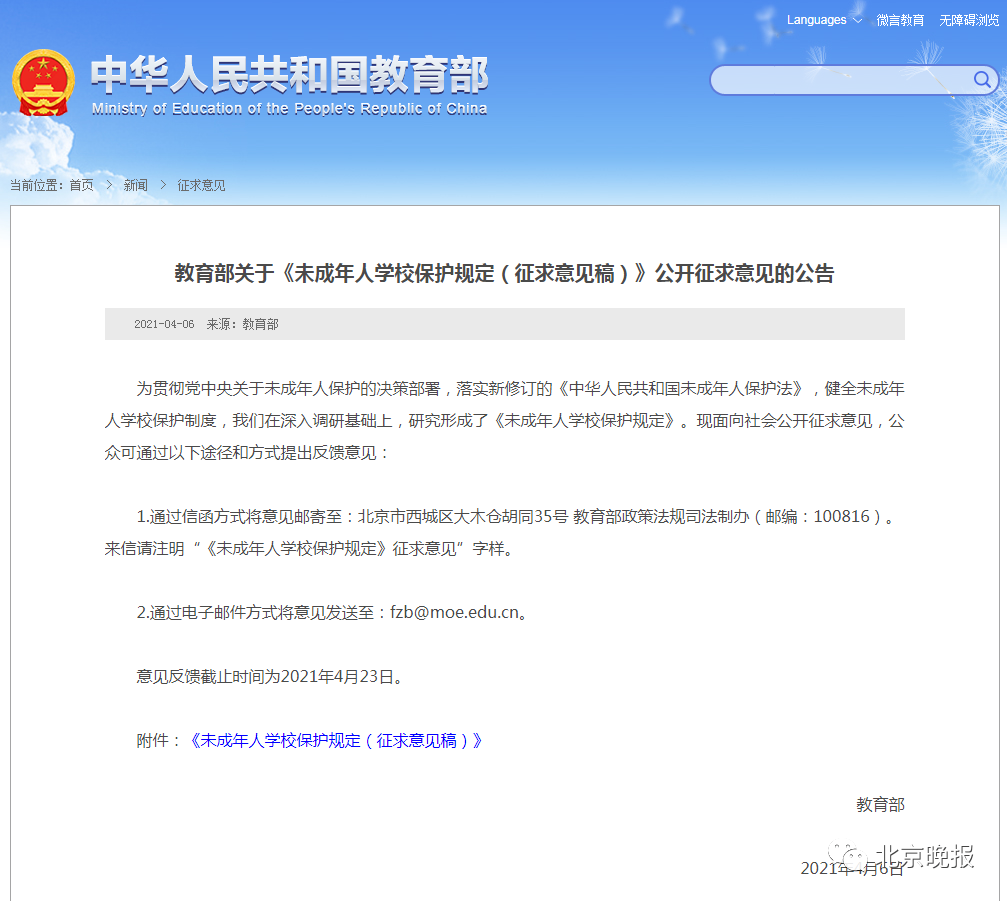1007x901 pixels.
Task: Open the 无障碍浏览 accessibility link
Action: (x=969, y=20)
